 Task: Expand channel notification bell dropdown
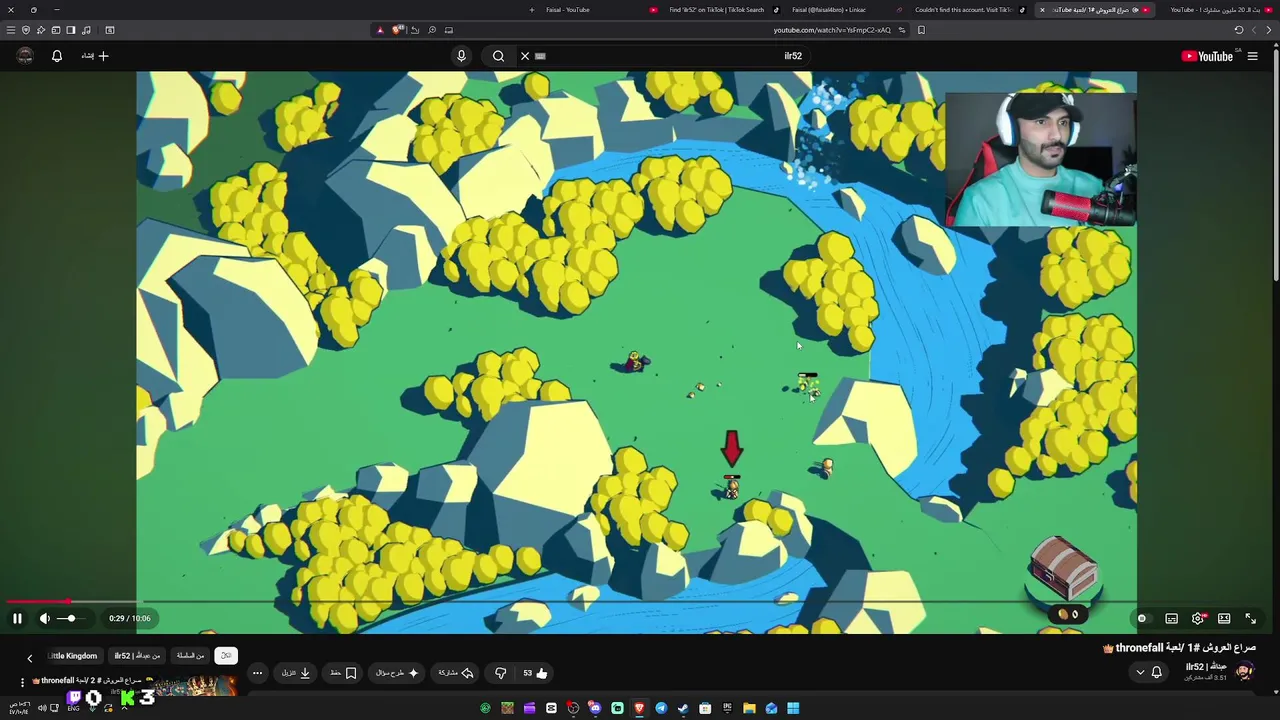1148,672
